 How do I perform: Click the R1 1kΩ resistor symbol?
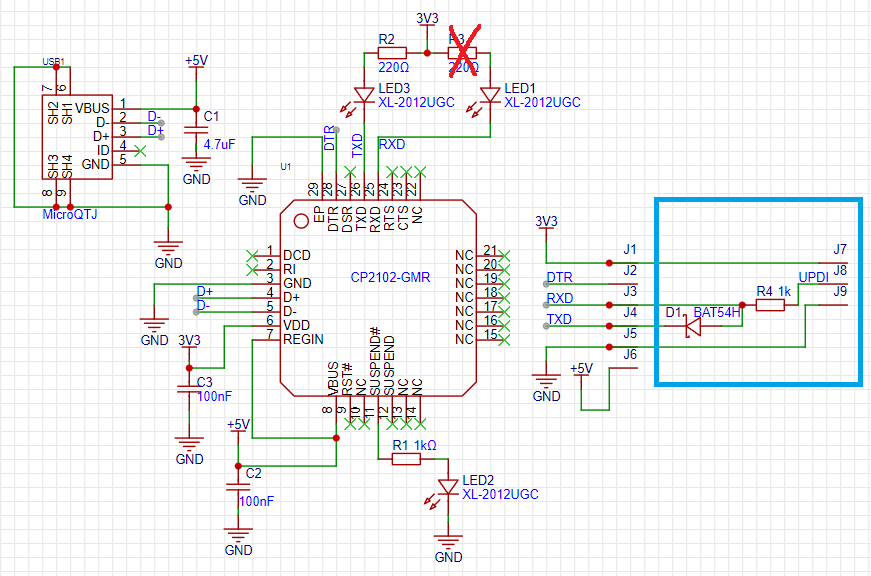[x=406, y=459]
